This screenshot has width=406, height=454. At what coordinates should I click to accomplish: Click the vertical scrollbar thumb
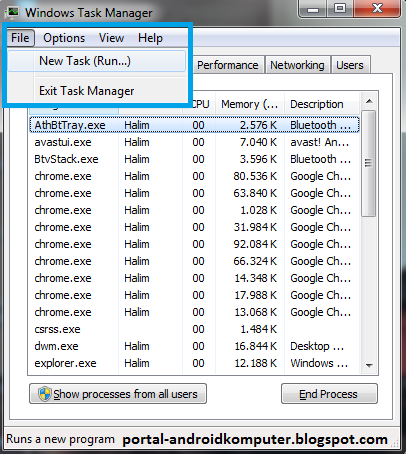tap(369, 163)
